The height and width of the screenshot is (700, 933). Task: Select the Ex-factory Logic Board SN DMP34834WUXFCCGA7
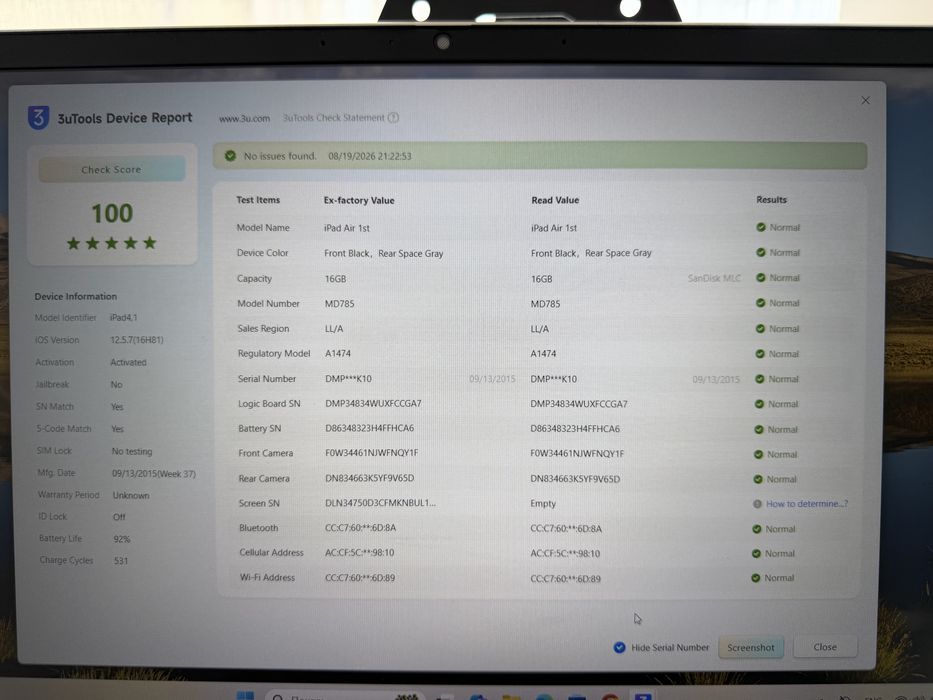coord(373,404)
